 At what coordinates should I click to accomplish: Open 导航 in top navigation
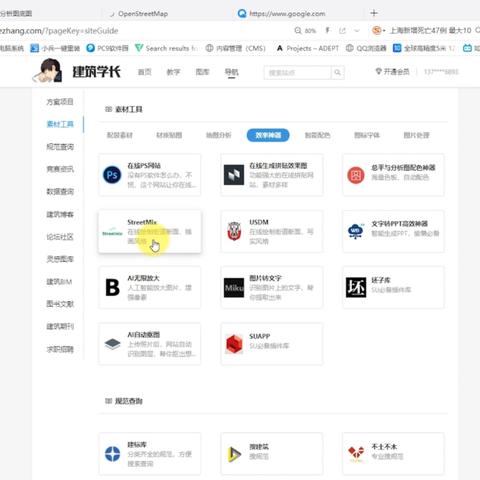click(x=231, y=72)
